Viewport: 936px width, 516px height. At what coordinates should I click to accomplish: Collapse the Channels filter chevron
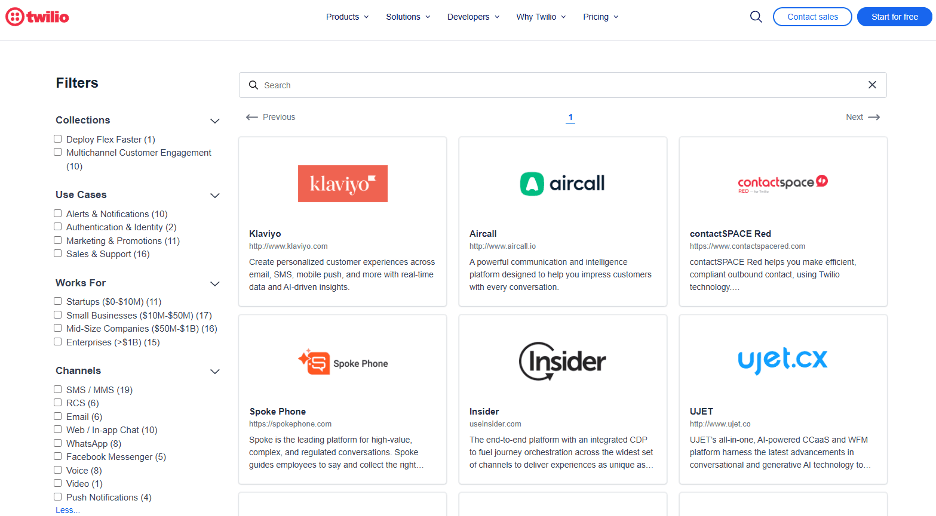[214, 372]
